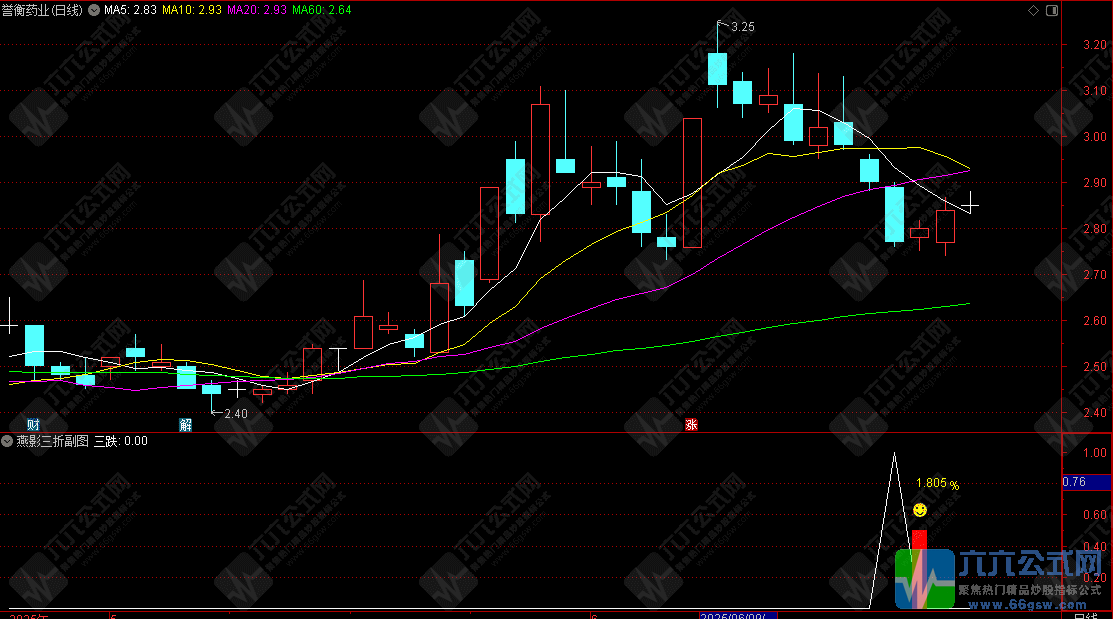The width and height of the screenshot is (1113, 619).
Task: Click the 财 info marker on chart
Action: coord(33,424)
